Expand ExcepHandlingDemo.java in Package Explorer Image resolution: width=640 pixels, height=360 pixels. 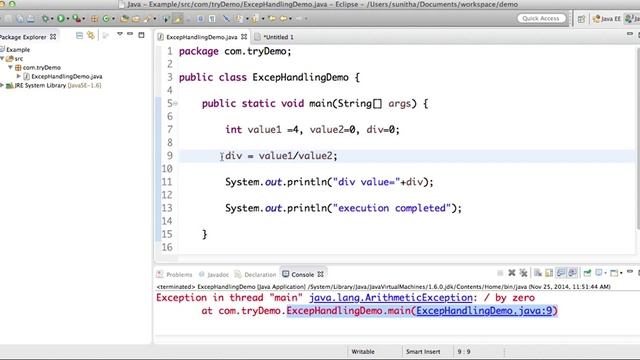click(18, 76)
